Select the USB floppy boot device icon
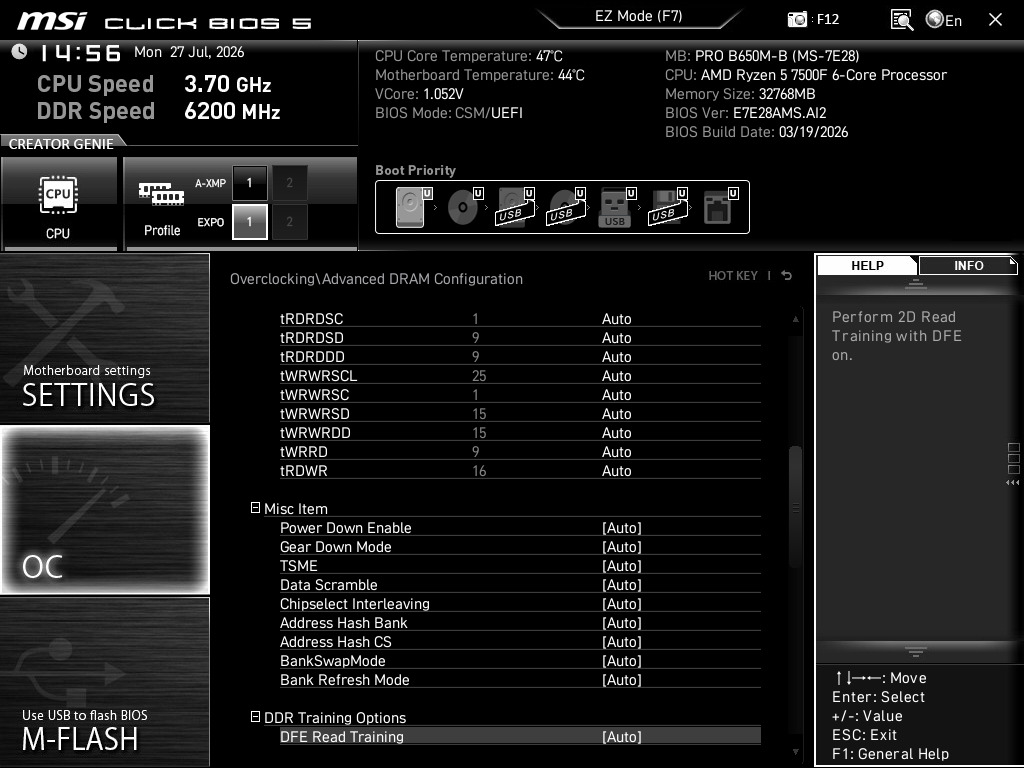 point(668,207)
